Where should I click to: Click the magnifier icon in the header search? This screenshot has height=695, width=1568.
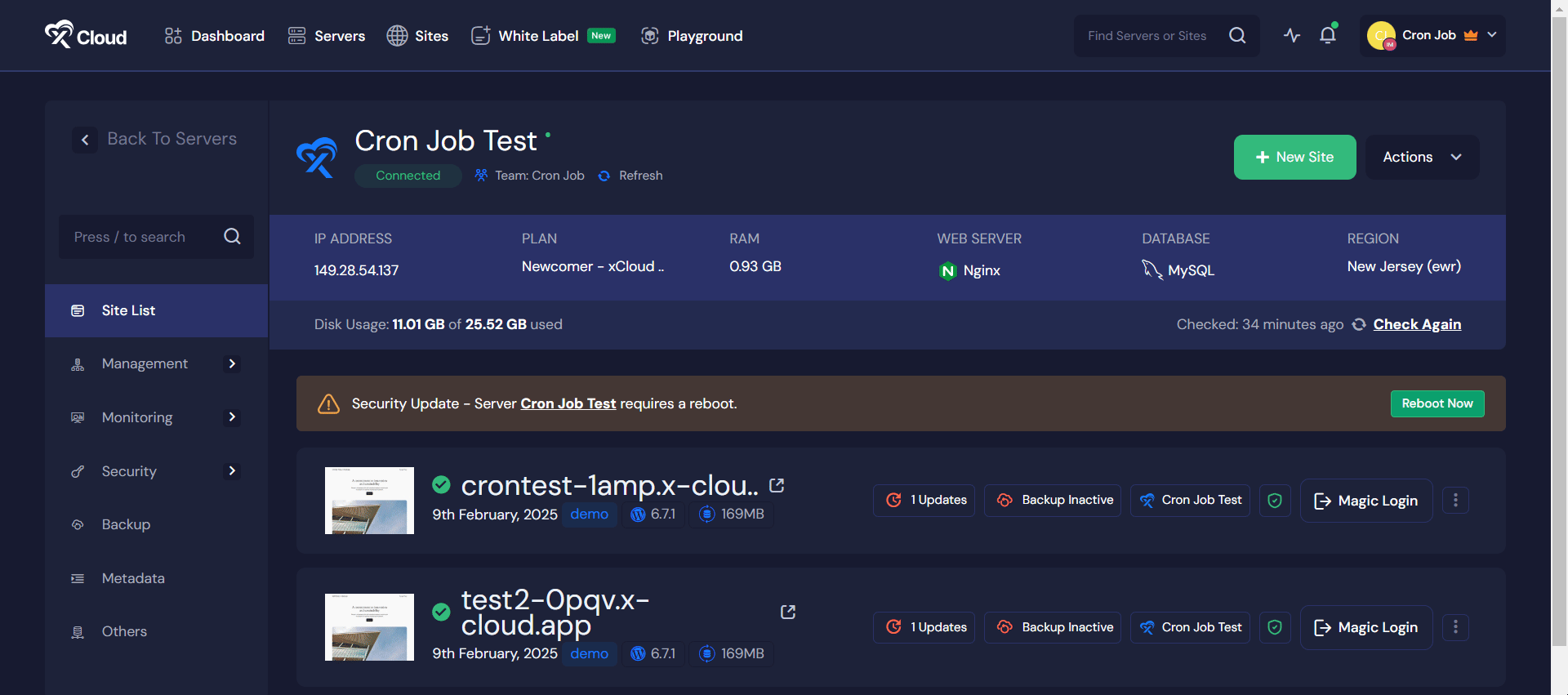1237,36
